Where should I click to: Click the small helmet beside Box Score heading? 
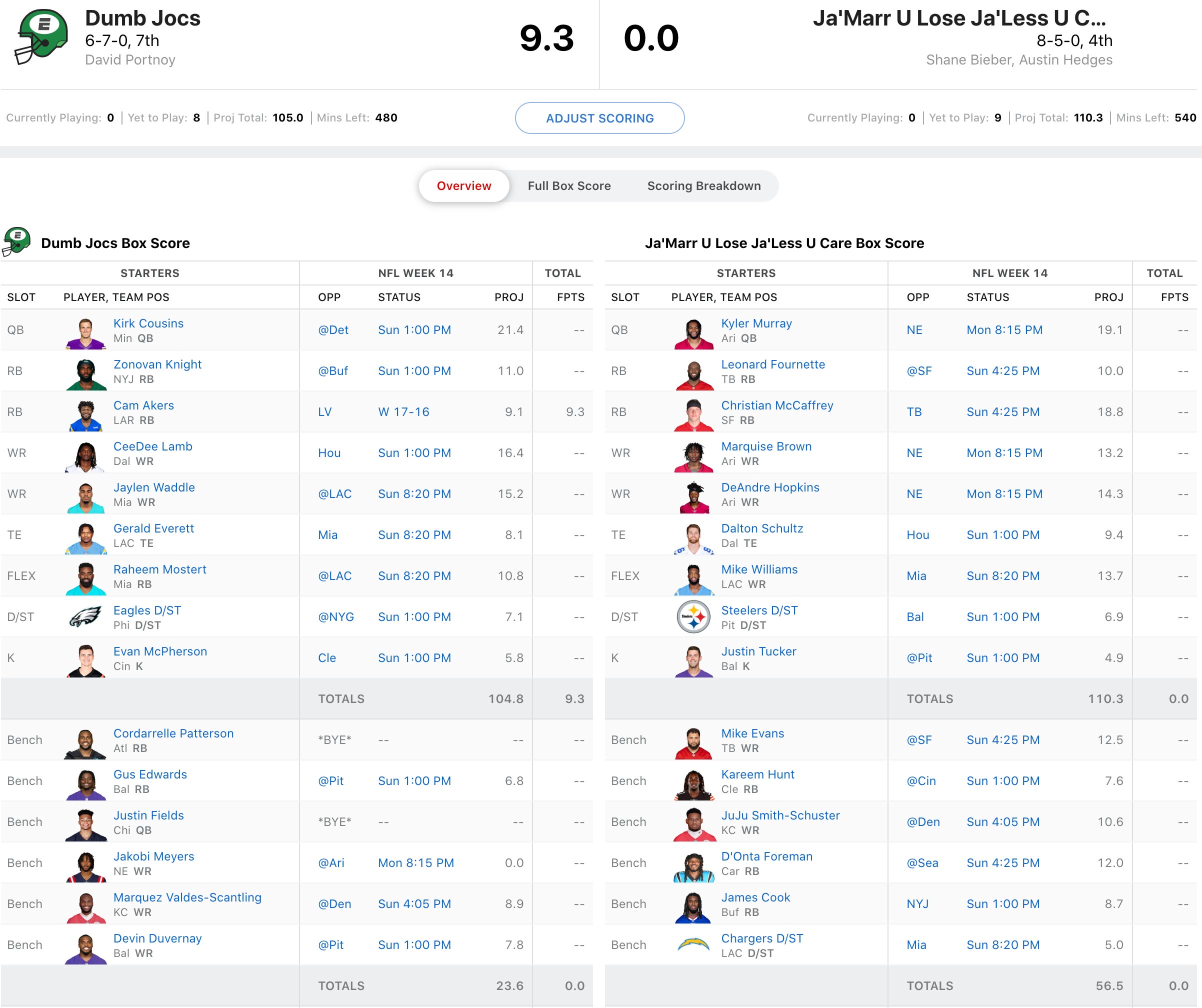[16, 241]
